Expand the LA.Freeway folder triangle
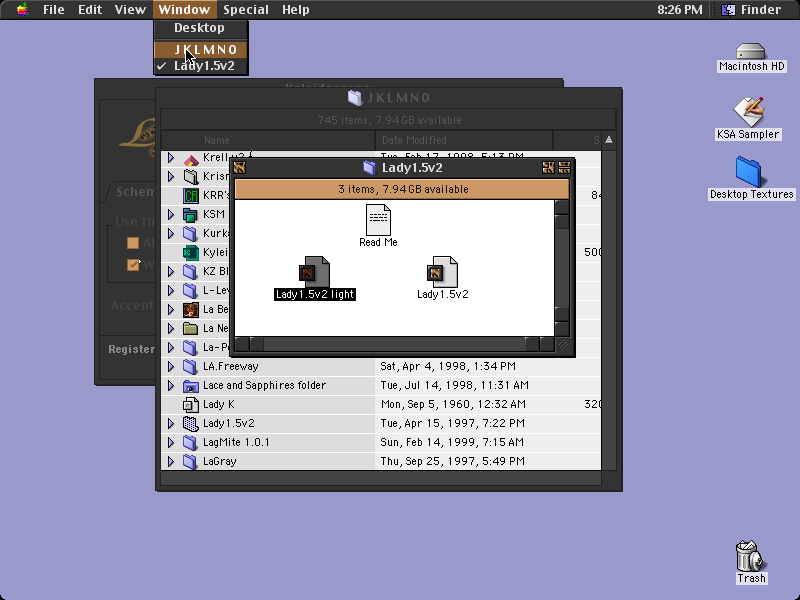Screen dimensions: 800x600 point(171,366)
